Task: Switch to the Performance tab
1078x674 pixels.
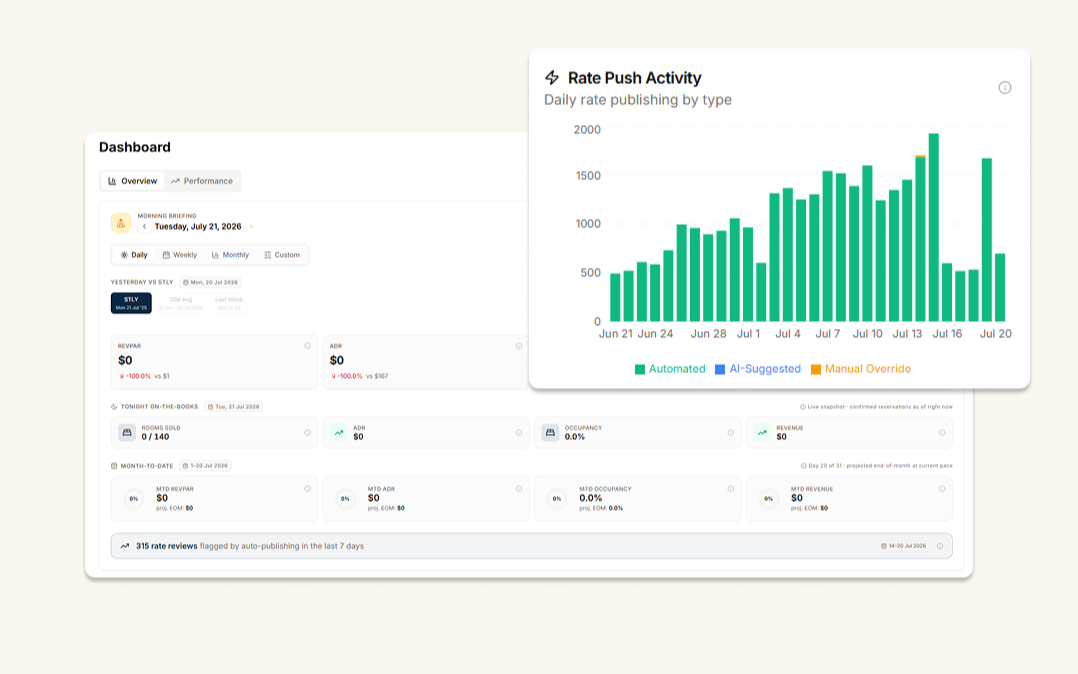Action: pos(202,181)
